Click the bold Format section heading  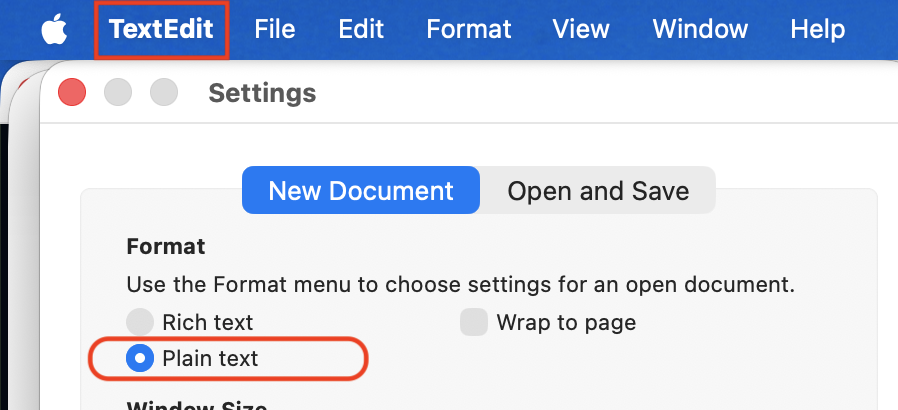point(166,247)
